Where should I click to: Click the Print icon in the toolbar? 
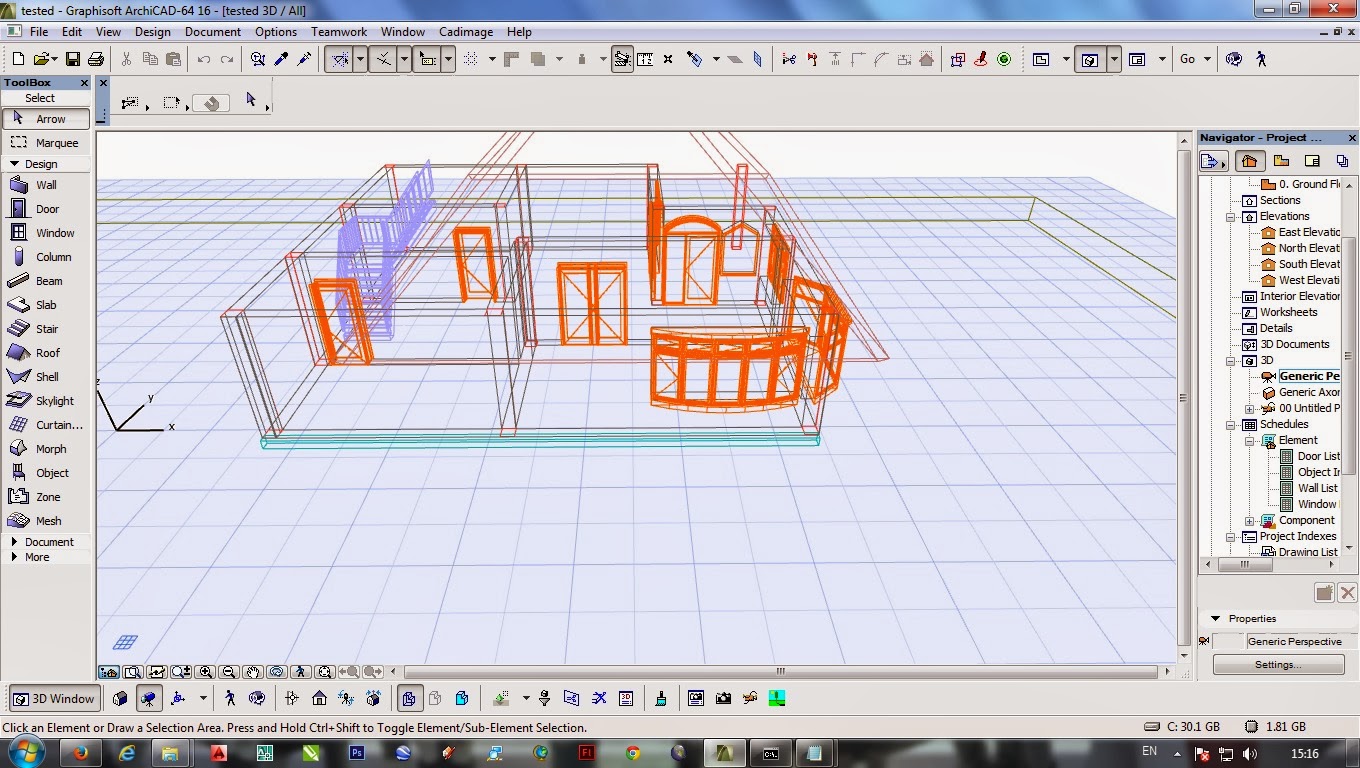pos(96,59)
